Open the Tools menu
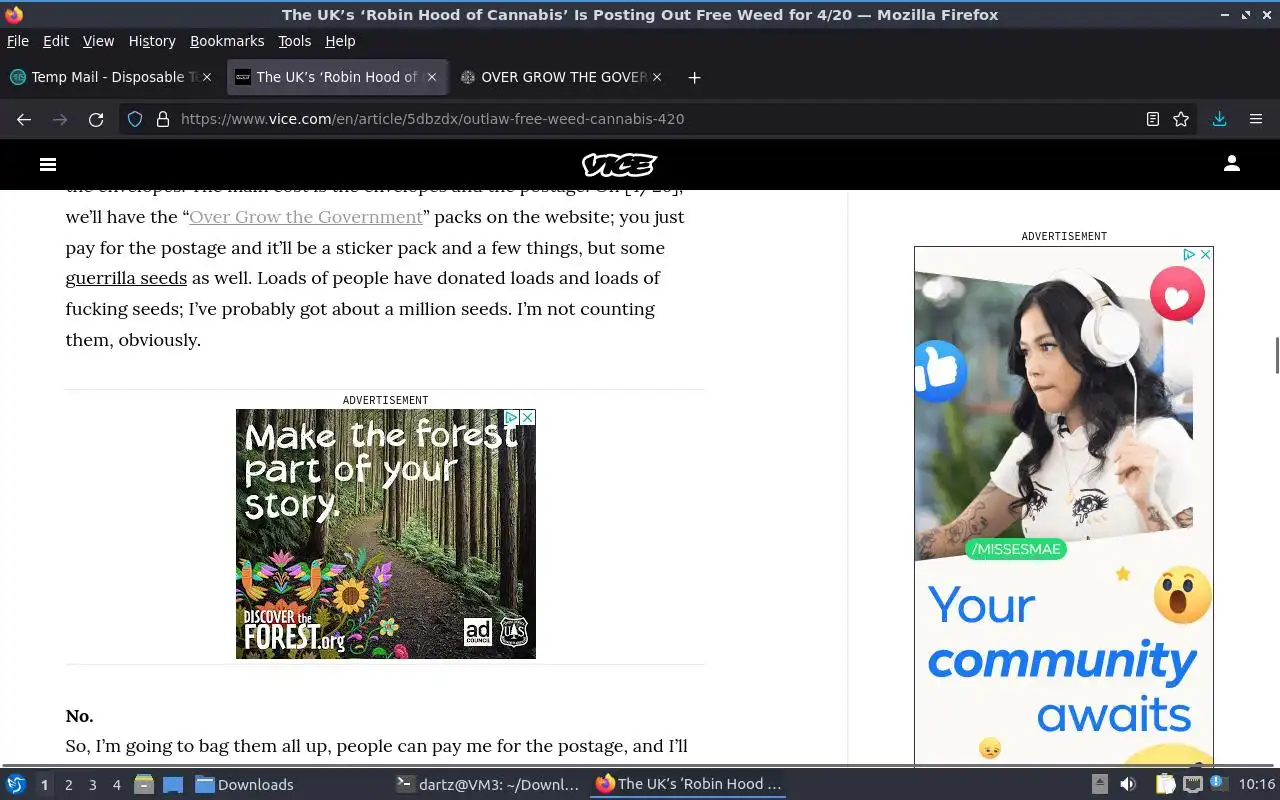 (294, 41)
